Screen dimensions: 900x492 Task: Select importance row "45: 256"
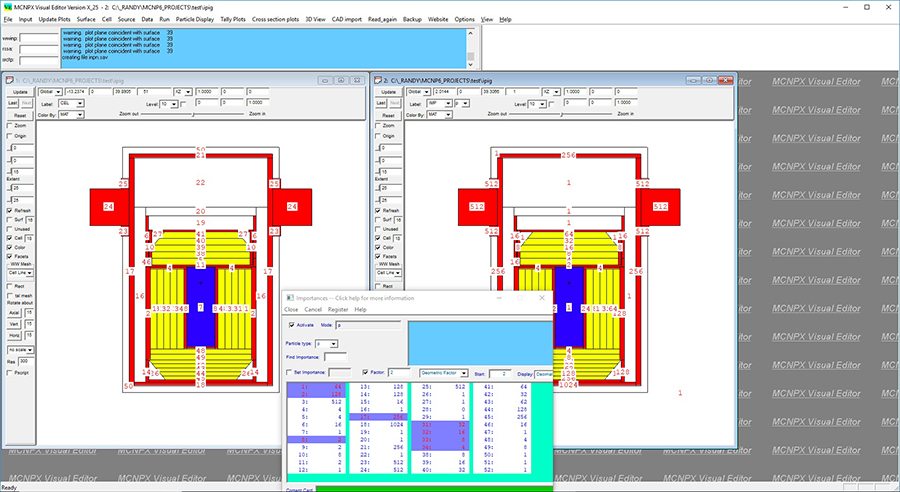tap(504, 417)
